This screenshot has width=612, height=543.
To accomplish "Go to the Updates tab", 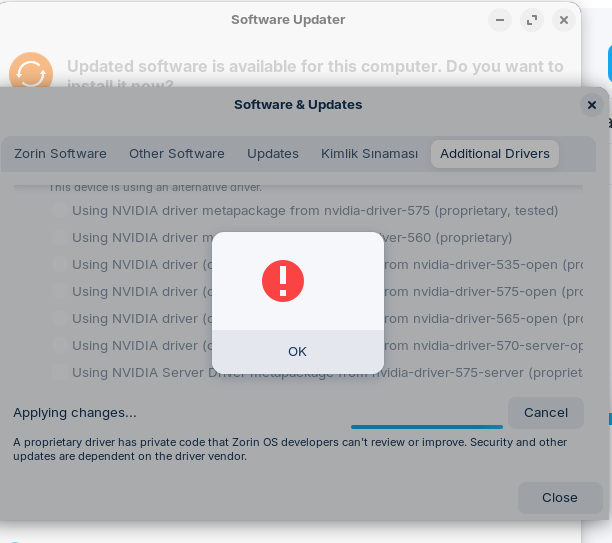I will click(273, 154).
